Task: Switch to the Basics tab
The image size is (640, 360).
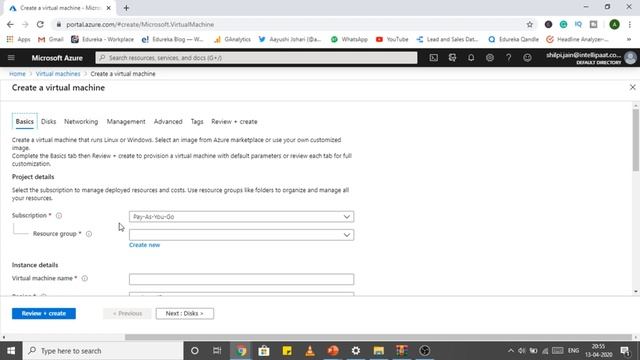Action: click(x=24, y=122)
